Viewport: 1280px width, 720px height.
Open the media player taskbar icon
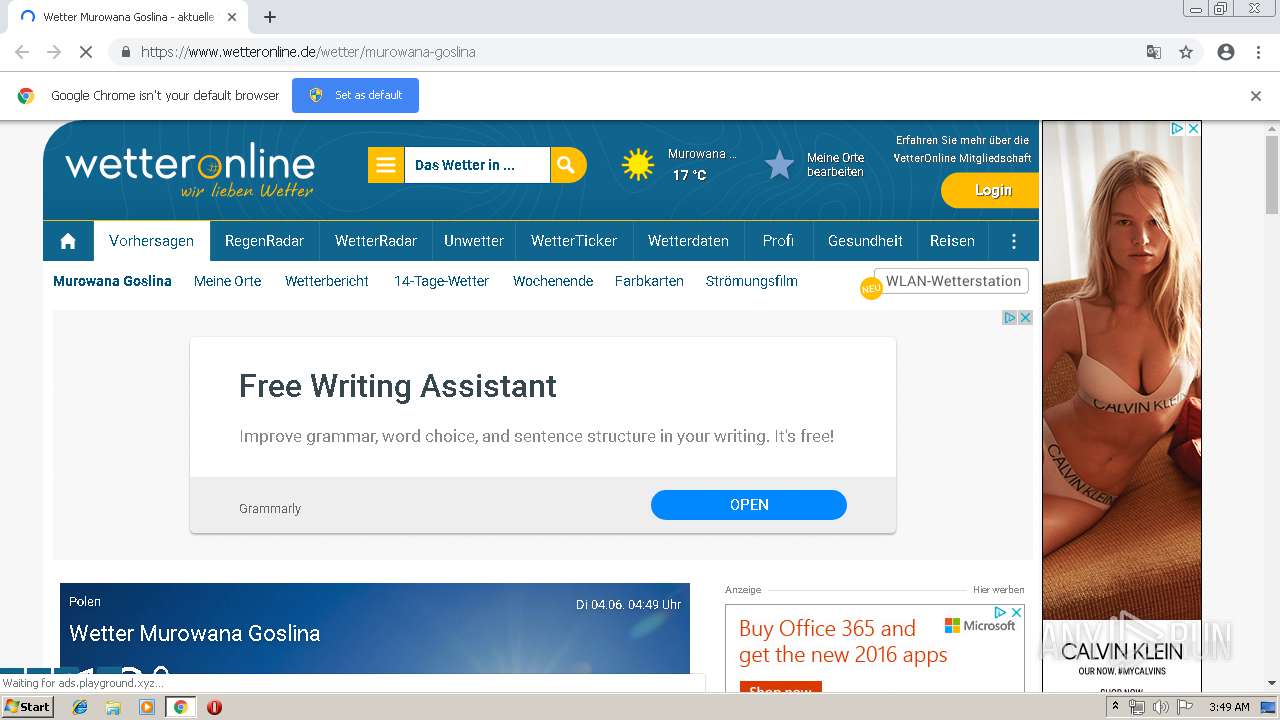(147, 707)
